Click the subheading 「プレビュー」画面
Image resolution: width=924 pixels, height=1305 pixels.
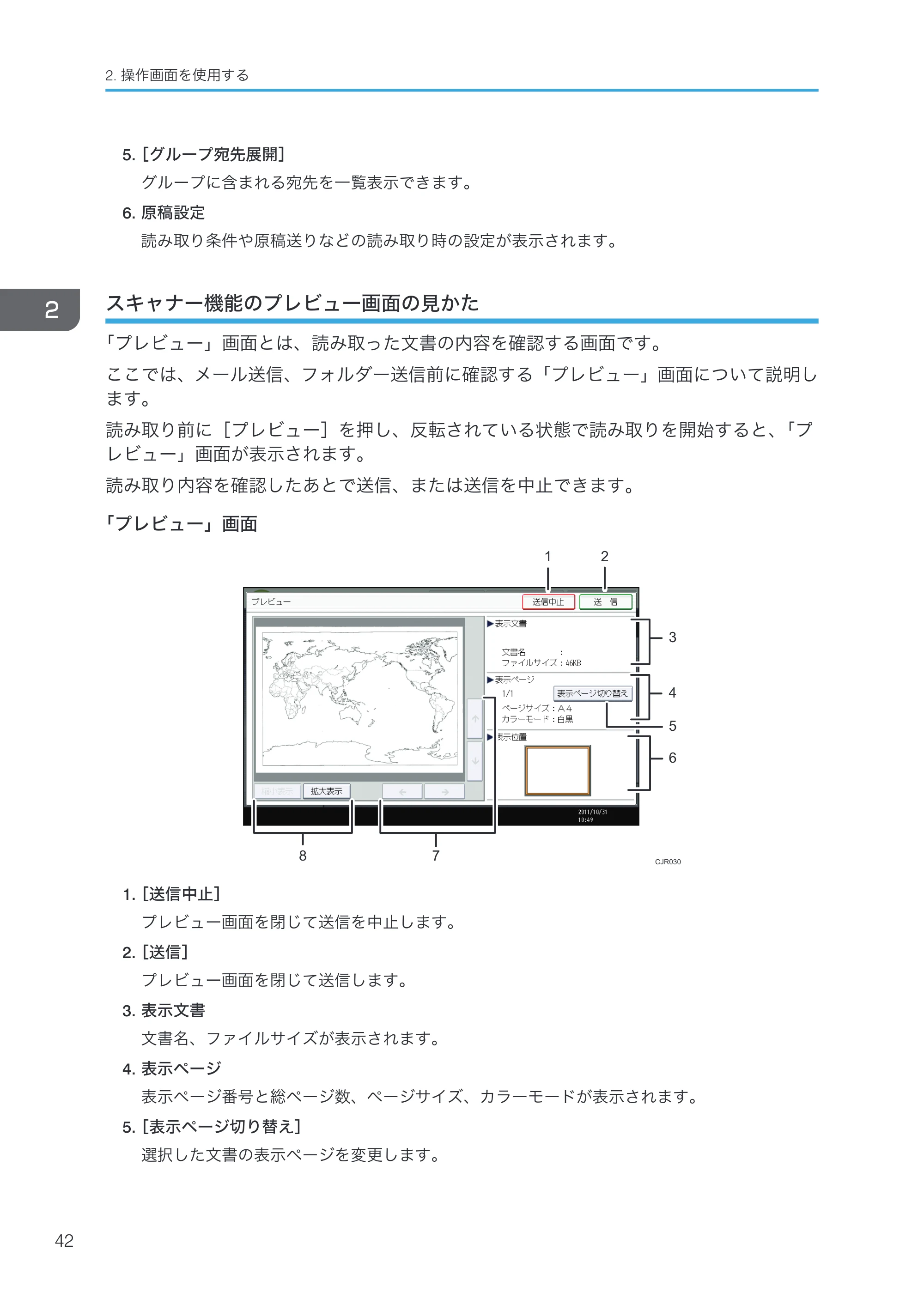182,523
